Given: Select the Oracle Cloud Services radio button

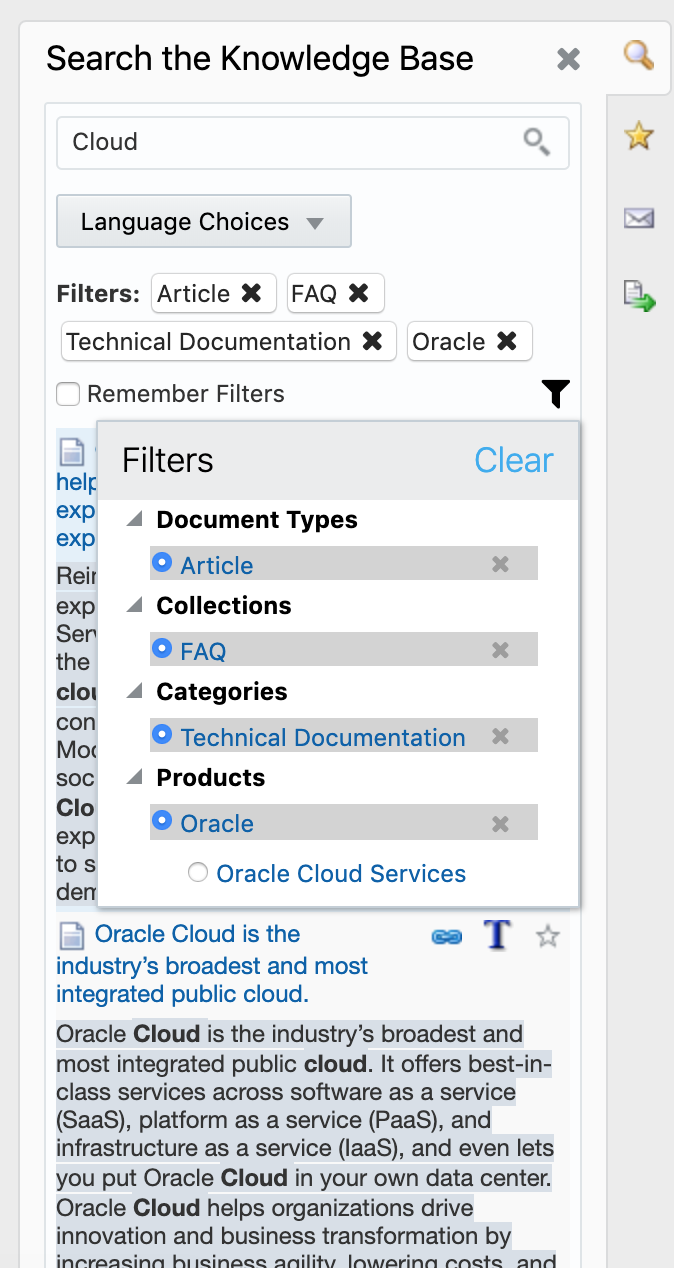Looking at the screenshot, I should [198, 873].
